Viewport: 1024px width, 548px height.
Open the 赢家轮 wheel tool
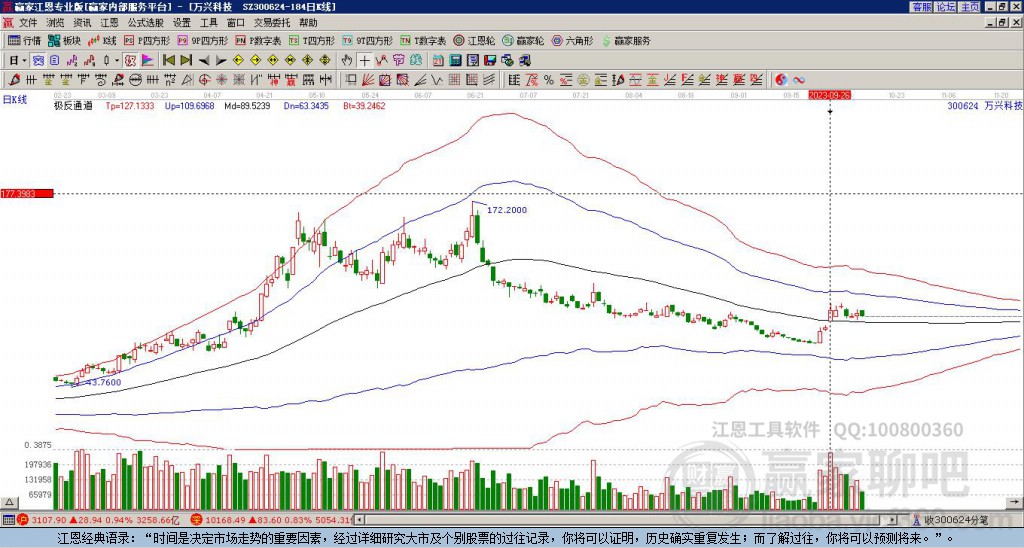pyautogui.click(x=524, y=40)
